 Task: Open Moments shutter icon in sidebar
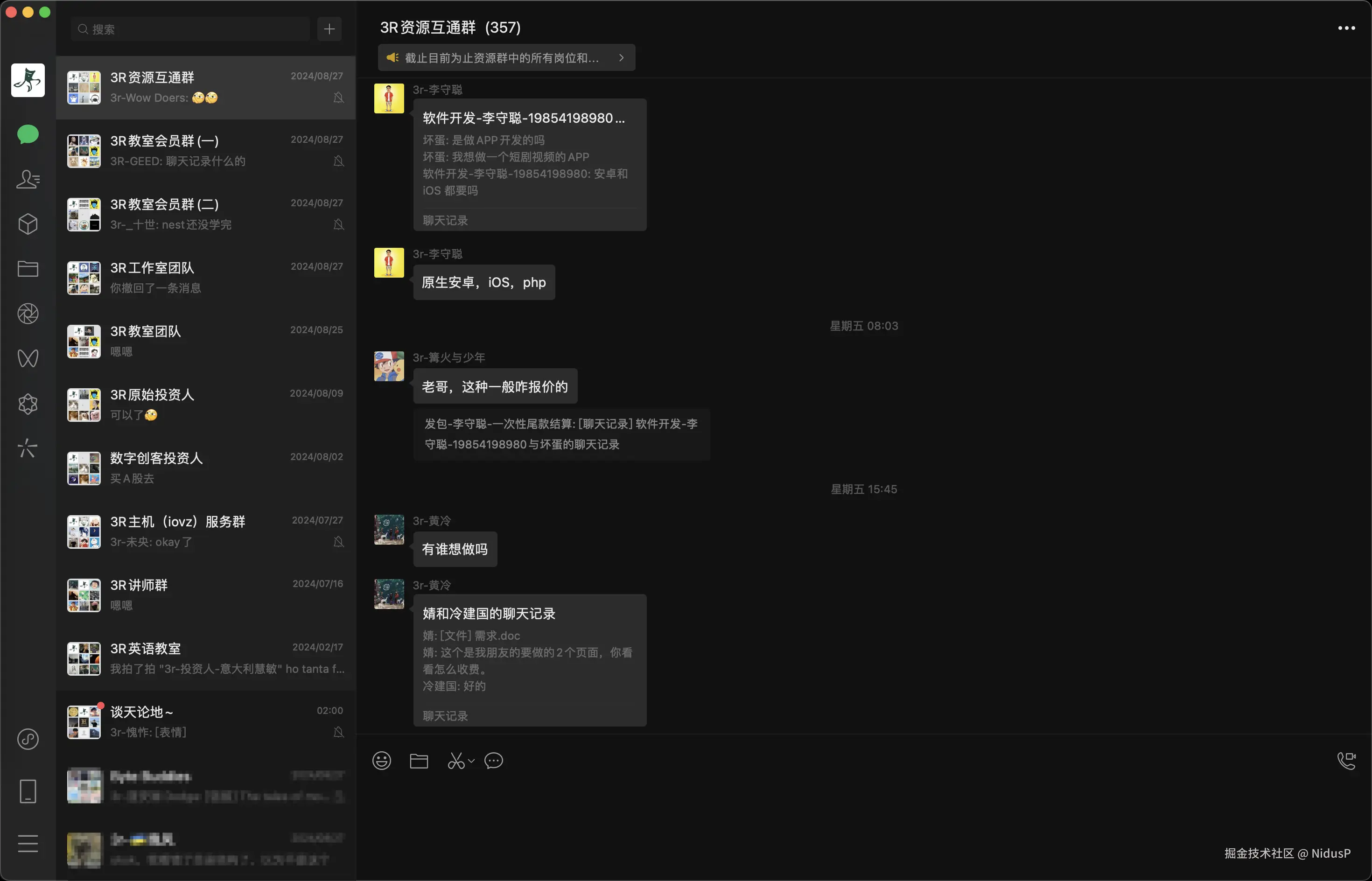28,314
